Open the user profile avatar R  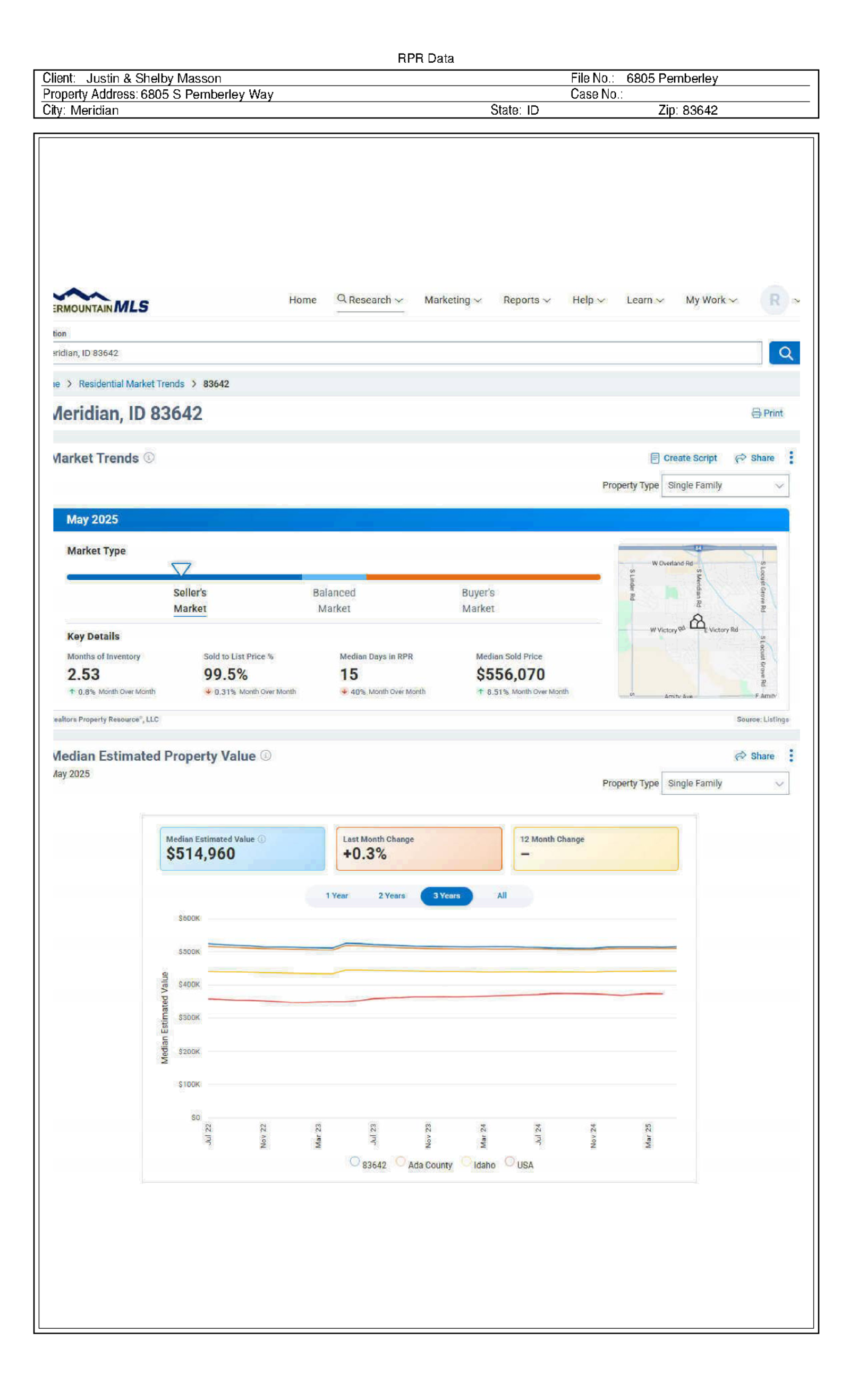pos(774,300)
